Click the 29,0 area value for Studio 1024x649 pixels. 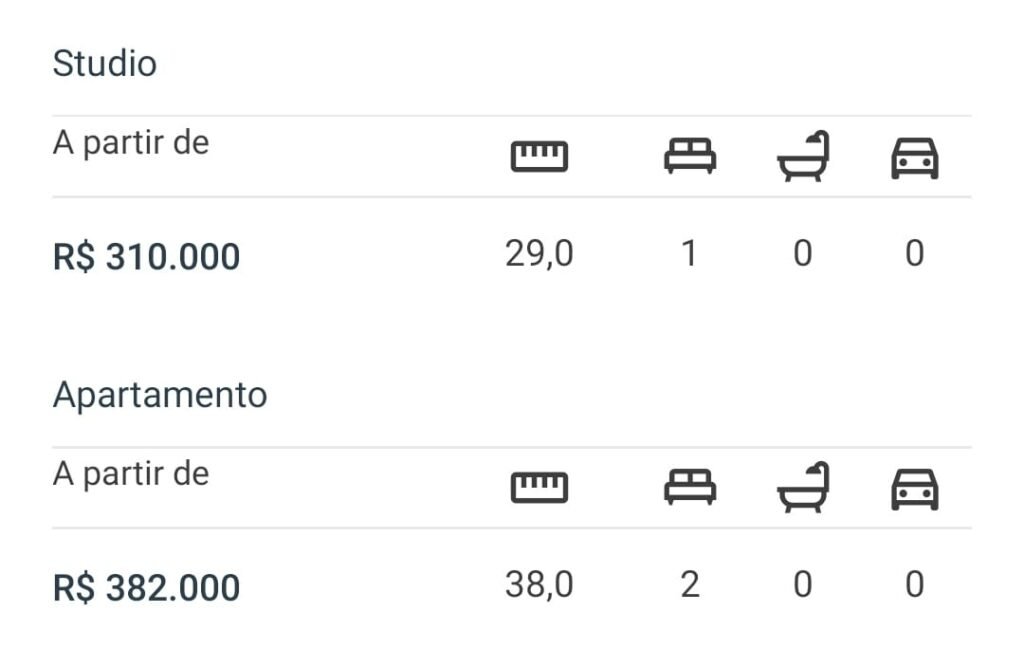click(539, 254)
